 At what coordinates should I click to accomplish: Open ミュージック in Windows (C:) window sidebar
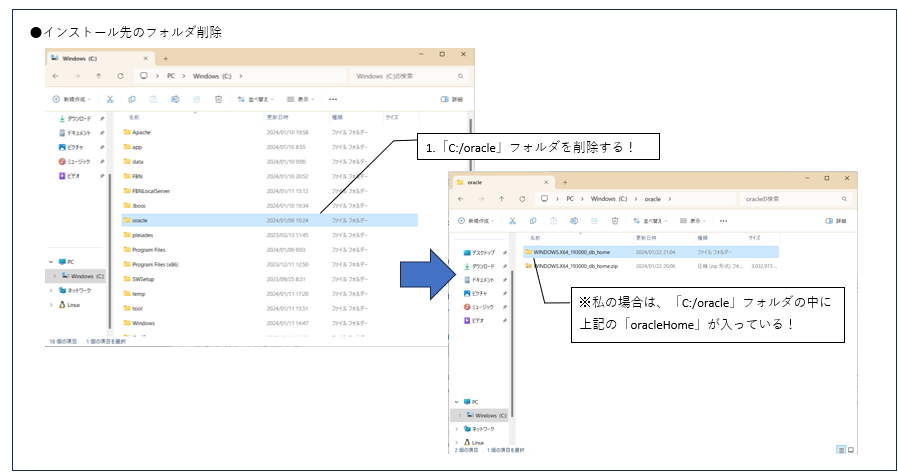(x=75, y=162)
